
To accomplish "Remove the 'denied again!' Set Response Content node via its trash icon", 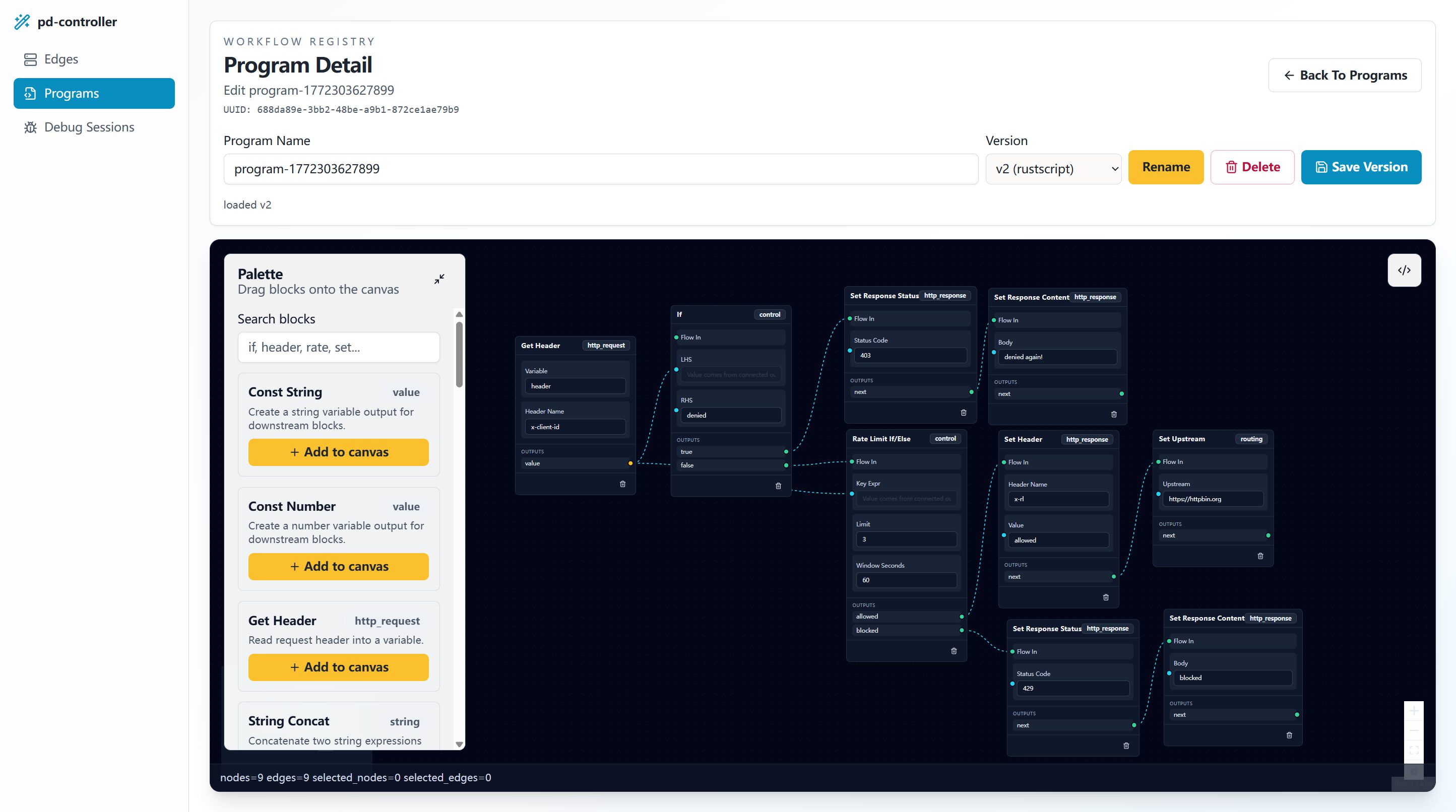I will (1114, 414).
